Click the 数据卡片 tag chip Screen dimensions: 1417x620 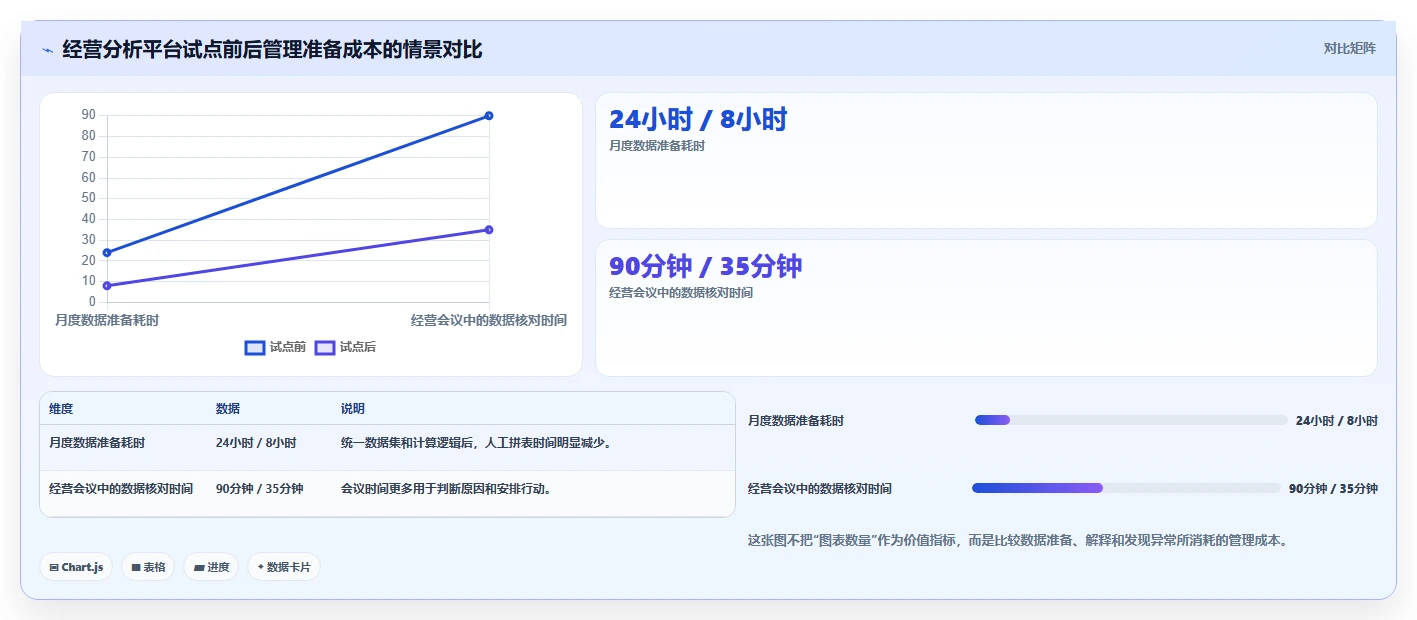[x=284, y=567]
